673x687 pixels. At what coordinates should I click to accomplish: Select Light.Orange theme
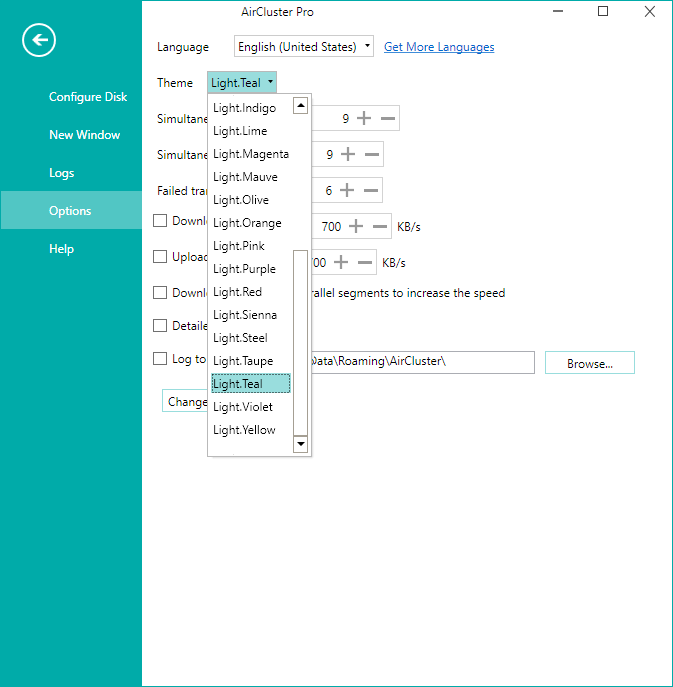(x=251, y=223)
